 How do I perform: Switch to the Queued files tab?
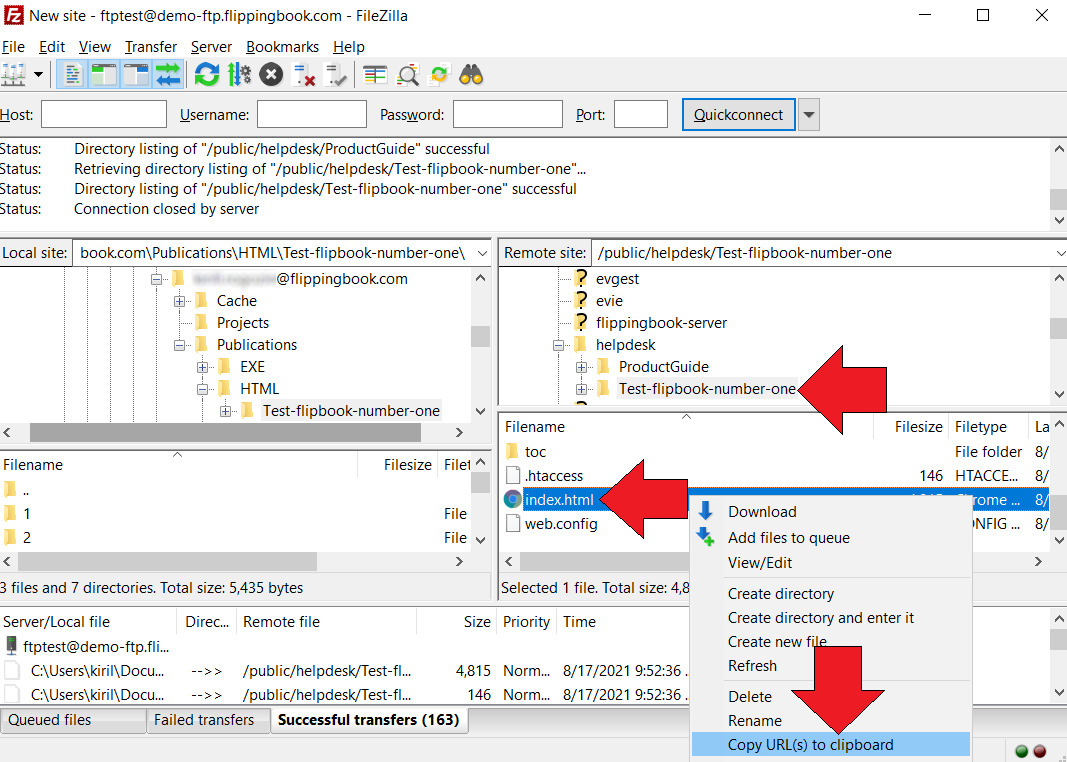[x=73, y=720]
